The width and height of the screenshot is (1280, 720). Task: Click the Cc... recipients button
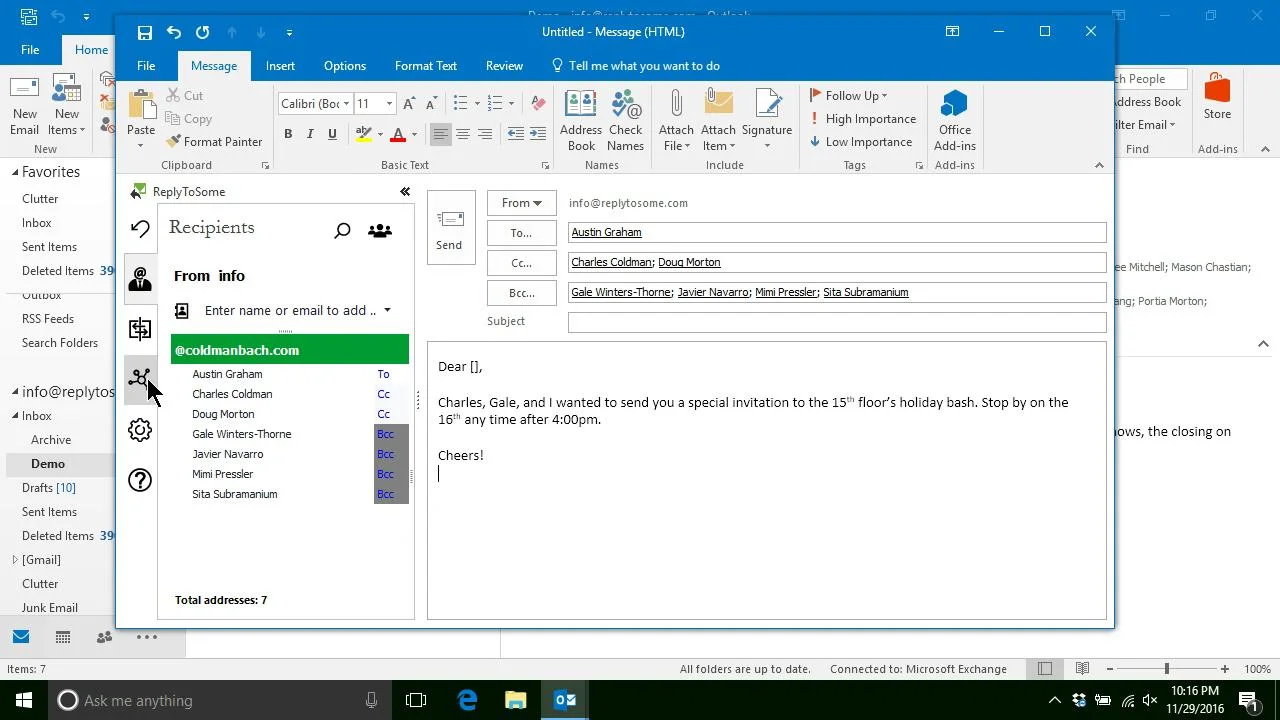click(x=522, y=263)
